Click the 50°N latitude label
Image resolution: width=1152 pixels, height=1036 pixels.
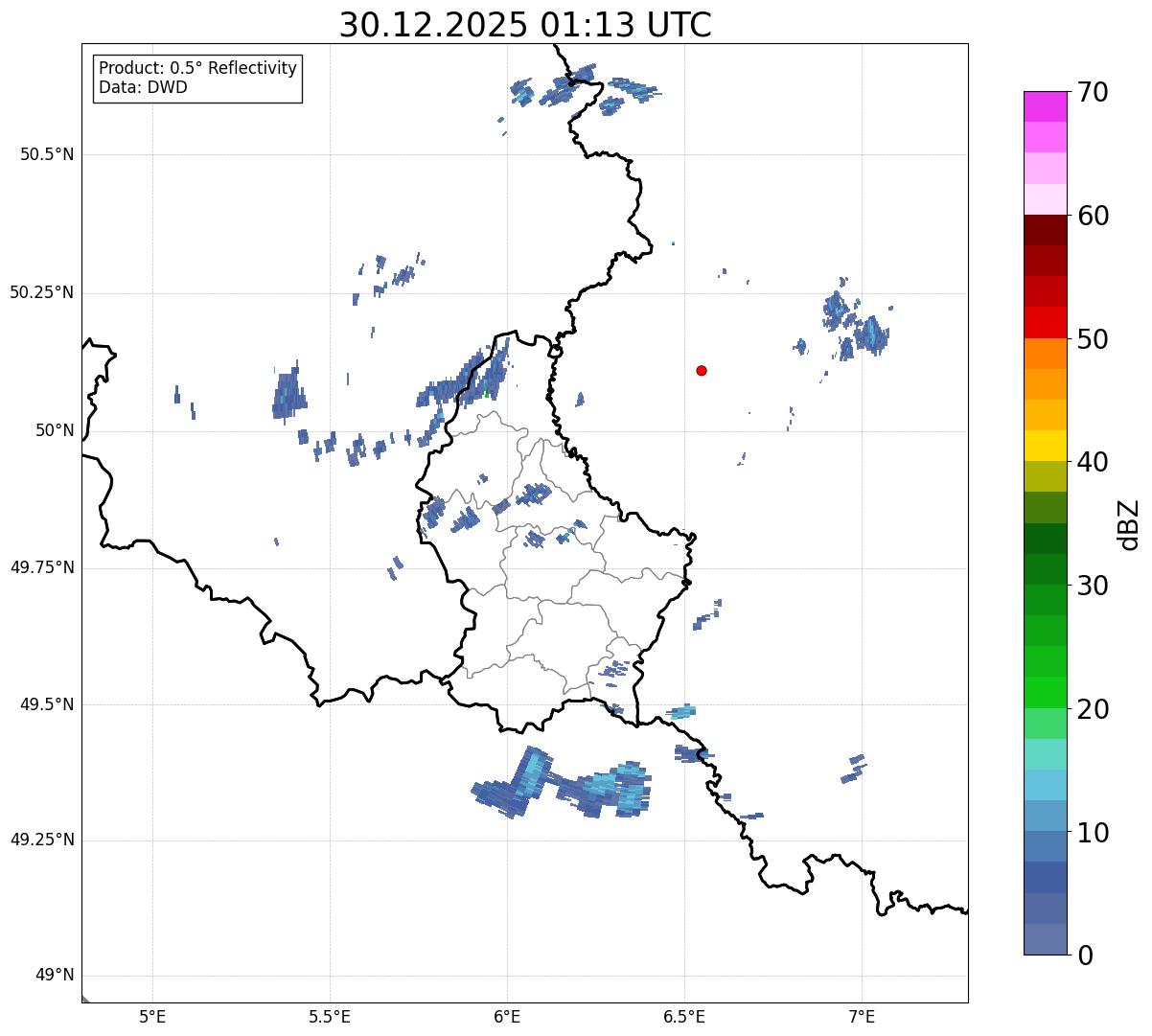click(x=55, y=430)
